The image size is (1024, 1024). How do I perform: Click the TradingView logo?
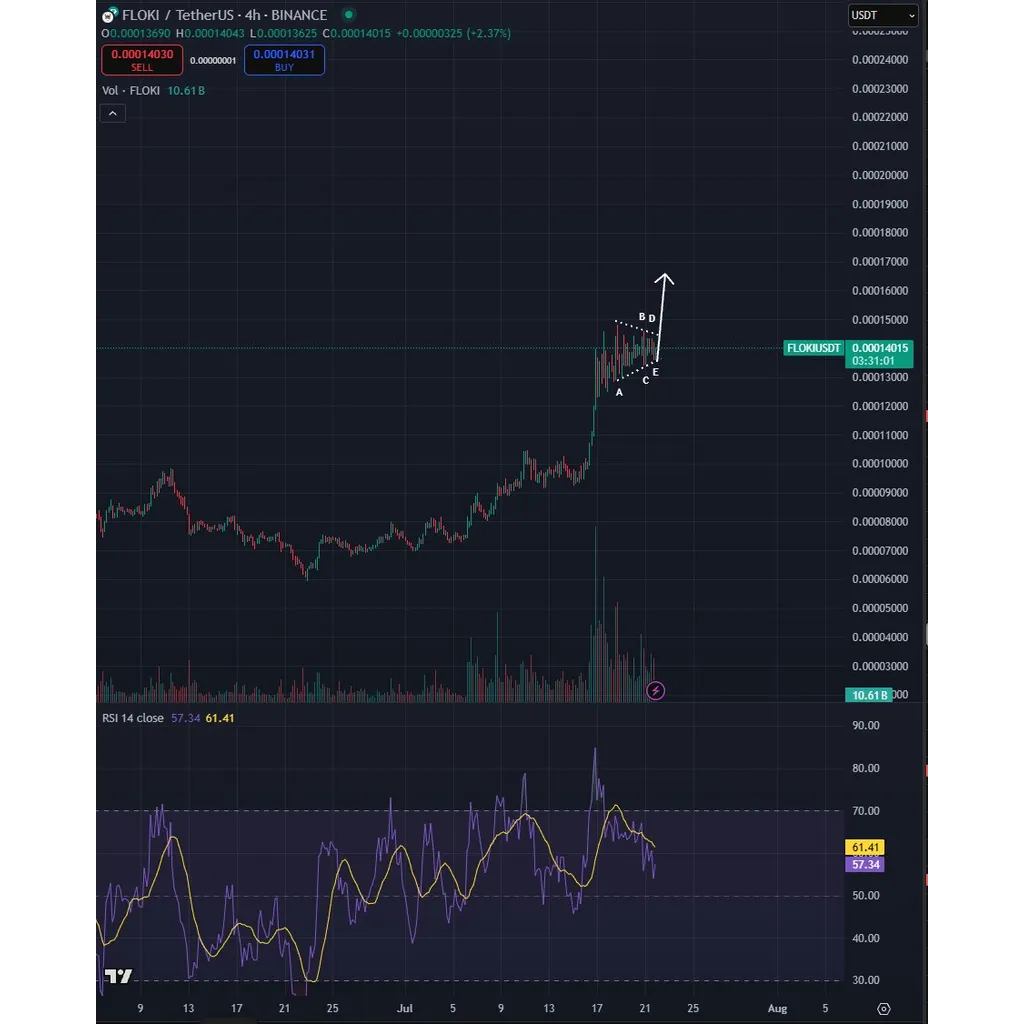(118, 976)
